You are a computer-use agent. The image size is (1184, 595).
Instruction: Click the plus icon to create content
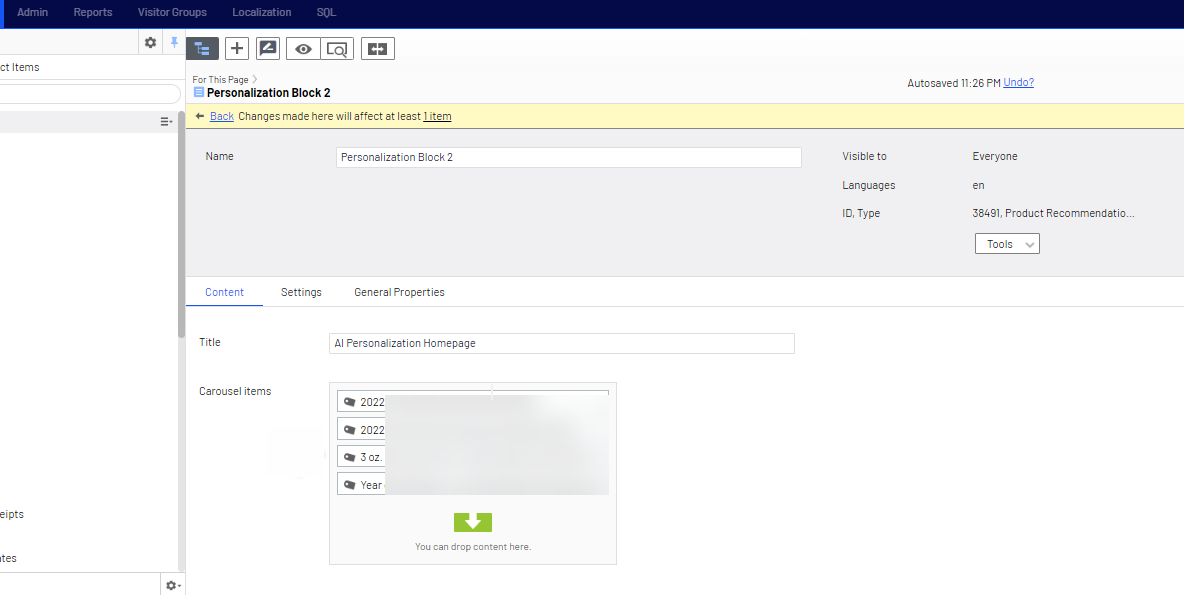tap(236, 48)
